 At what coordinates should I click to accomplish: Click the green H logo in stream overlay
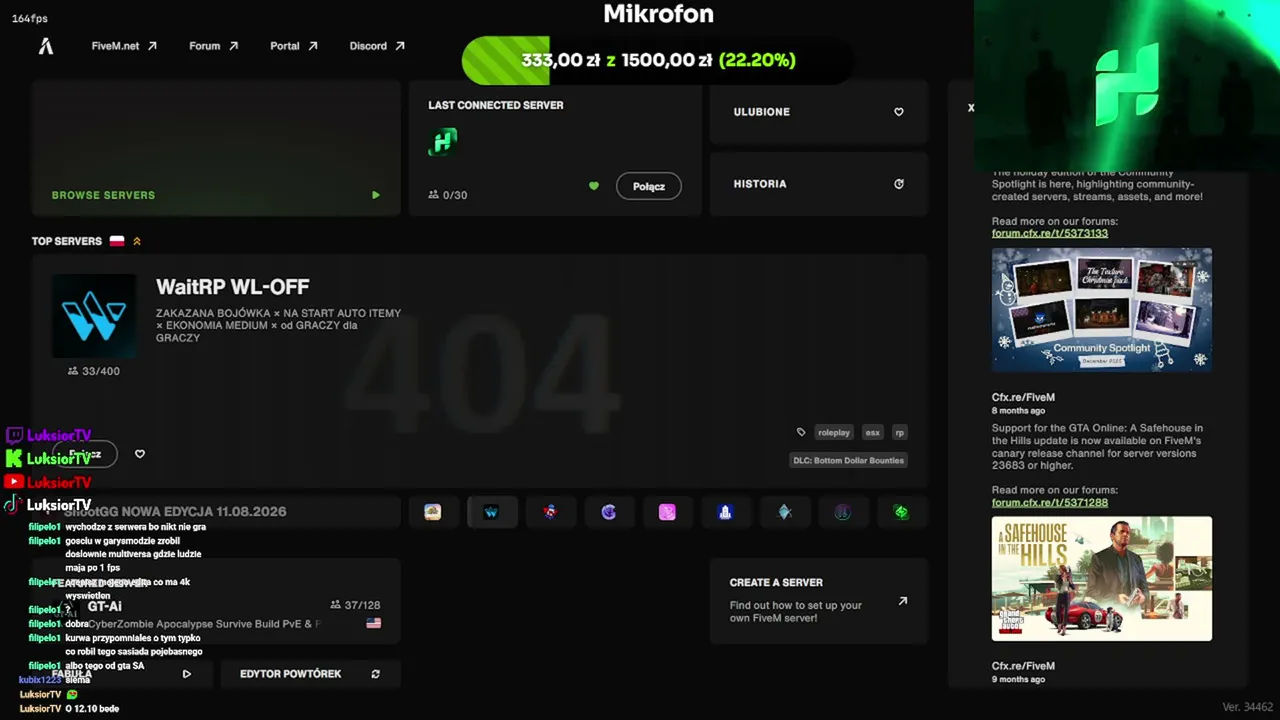pyautogui.click(x=1127, y=85)
